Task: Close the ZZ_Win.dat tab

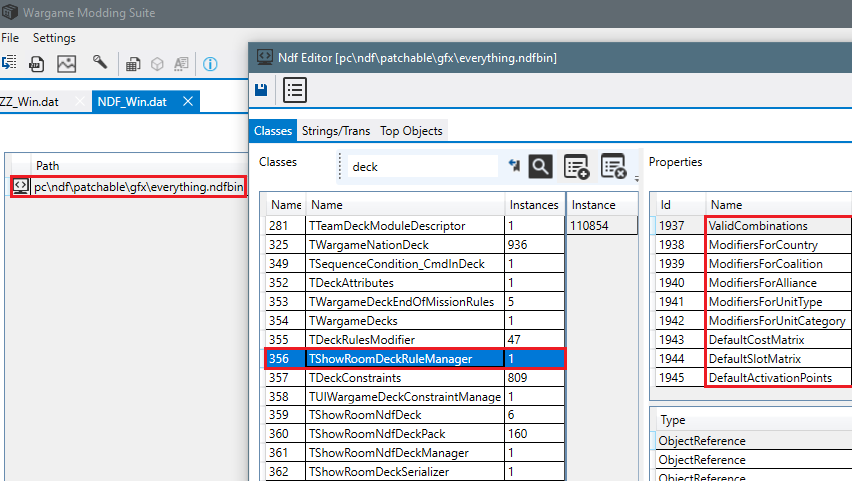Action: pos(79,102)
